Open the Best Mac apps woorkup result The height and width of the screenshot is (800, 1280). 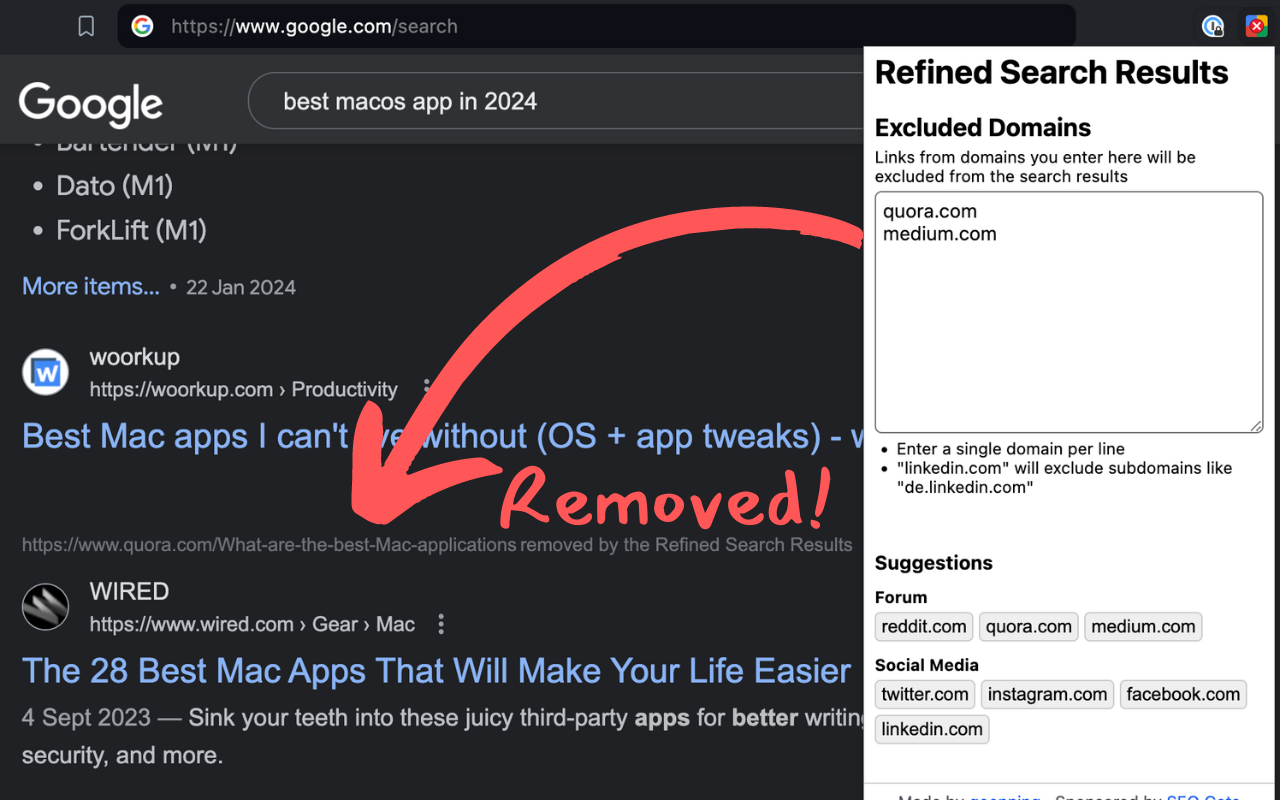pos(442,436)
